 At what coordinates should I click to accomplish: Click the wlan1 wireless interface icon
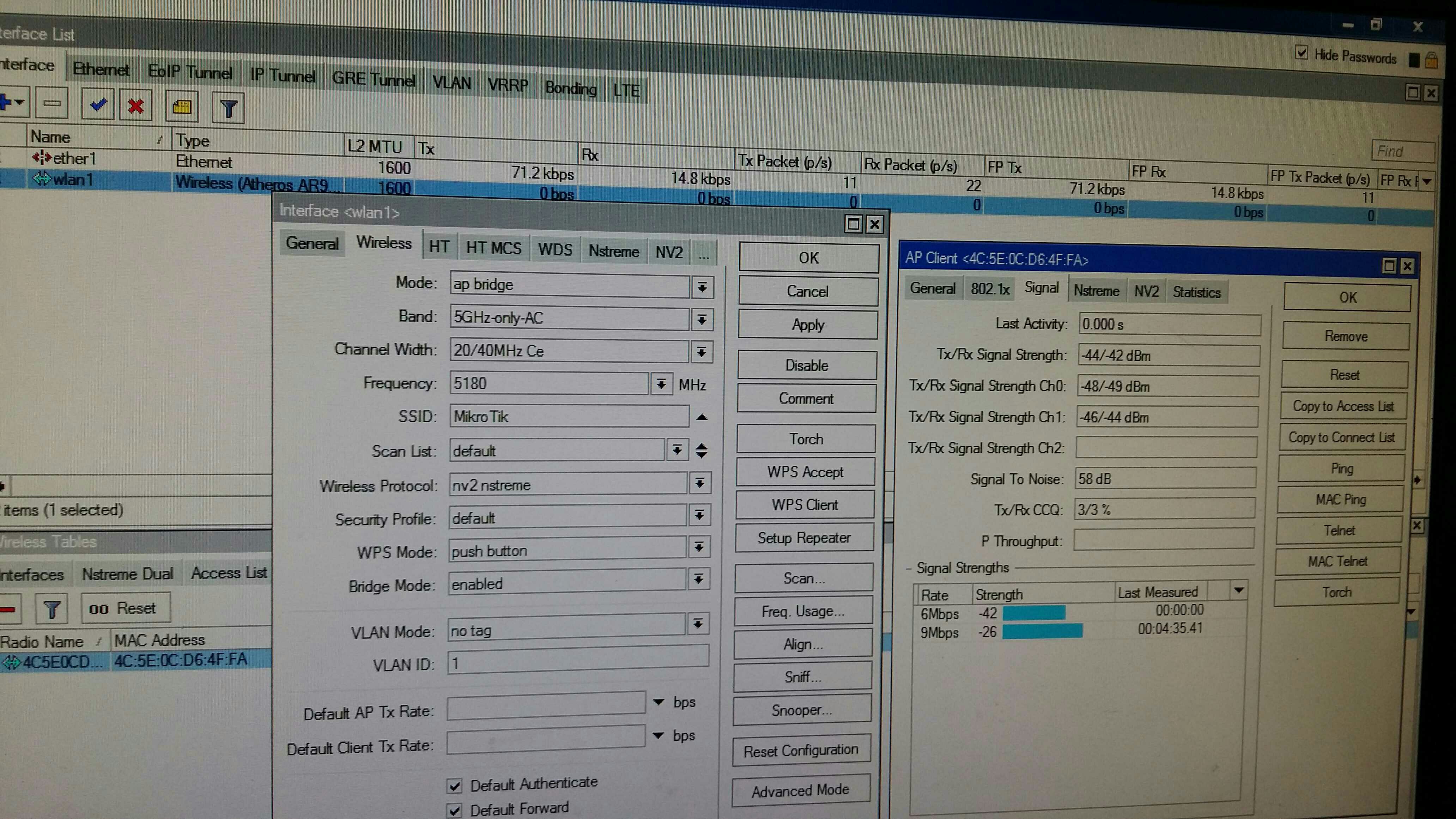coord(42,179)
